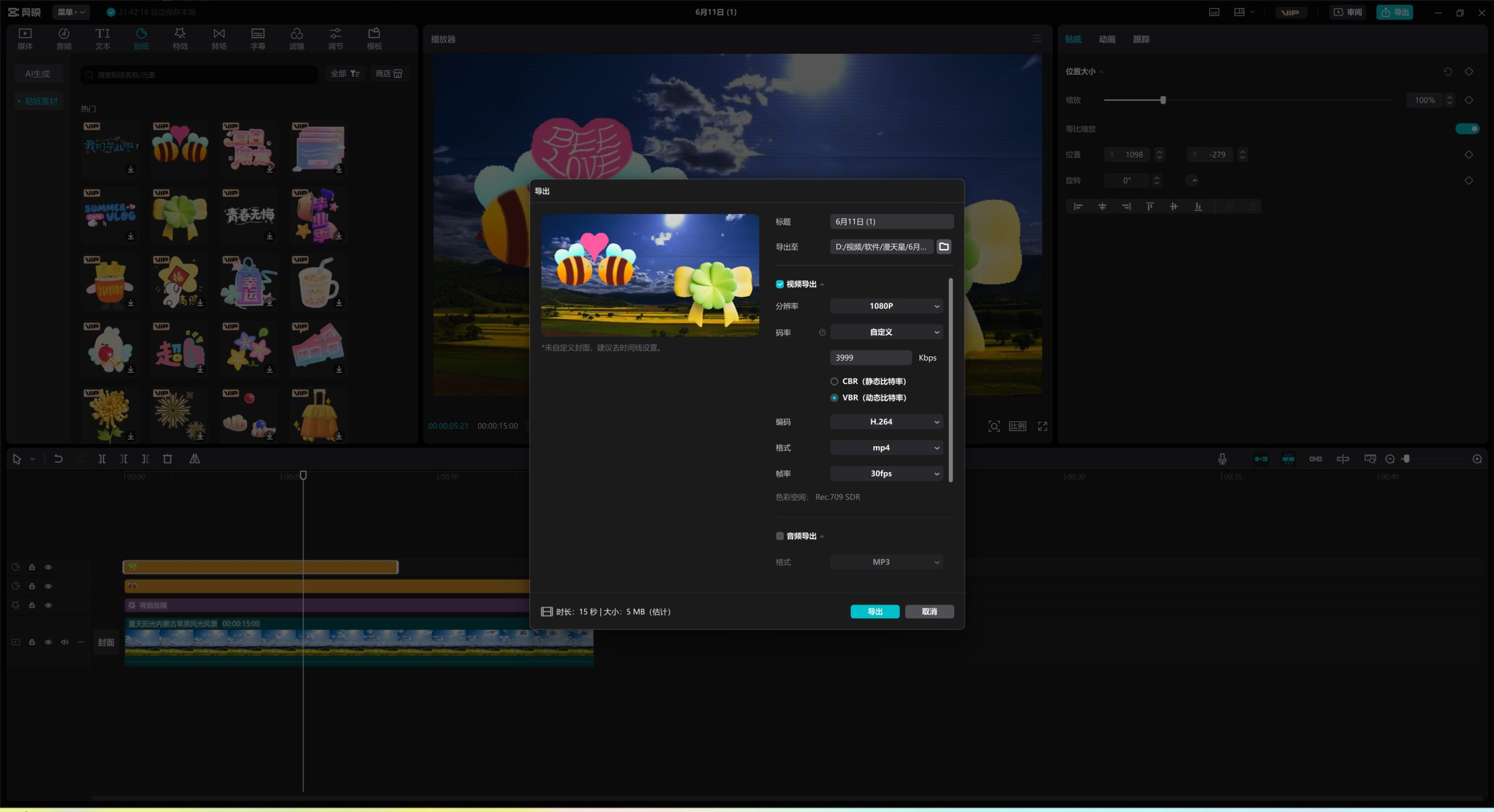The image size is (1494, 812).
Task: Open the 编码 H.264 dropdown
Action: click(x=886, y=422)
